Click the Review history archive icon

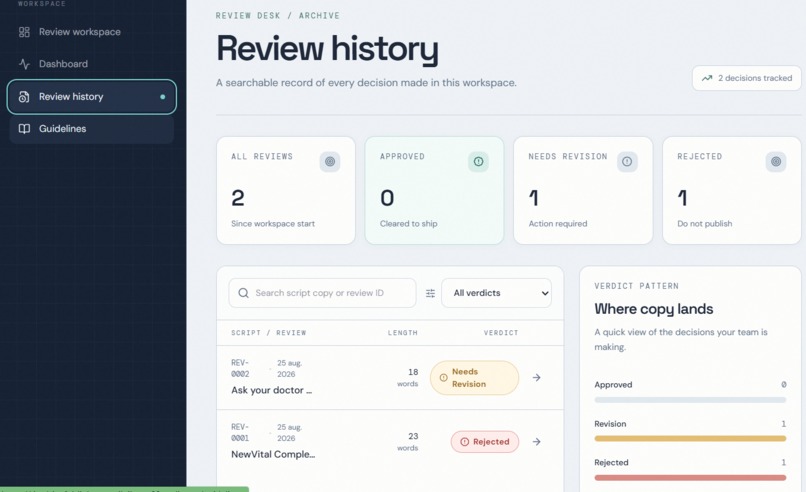[x=24, y=97]
